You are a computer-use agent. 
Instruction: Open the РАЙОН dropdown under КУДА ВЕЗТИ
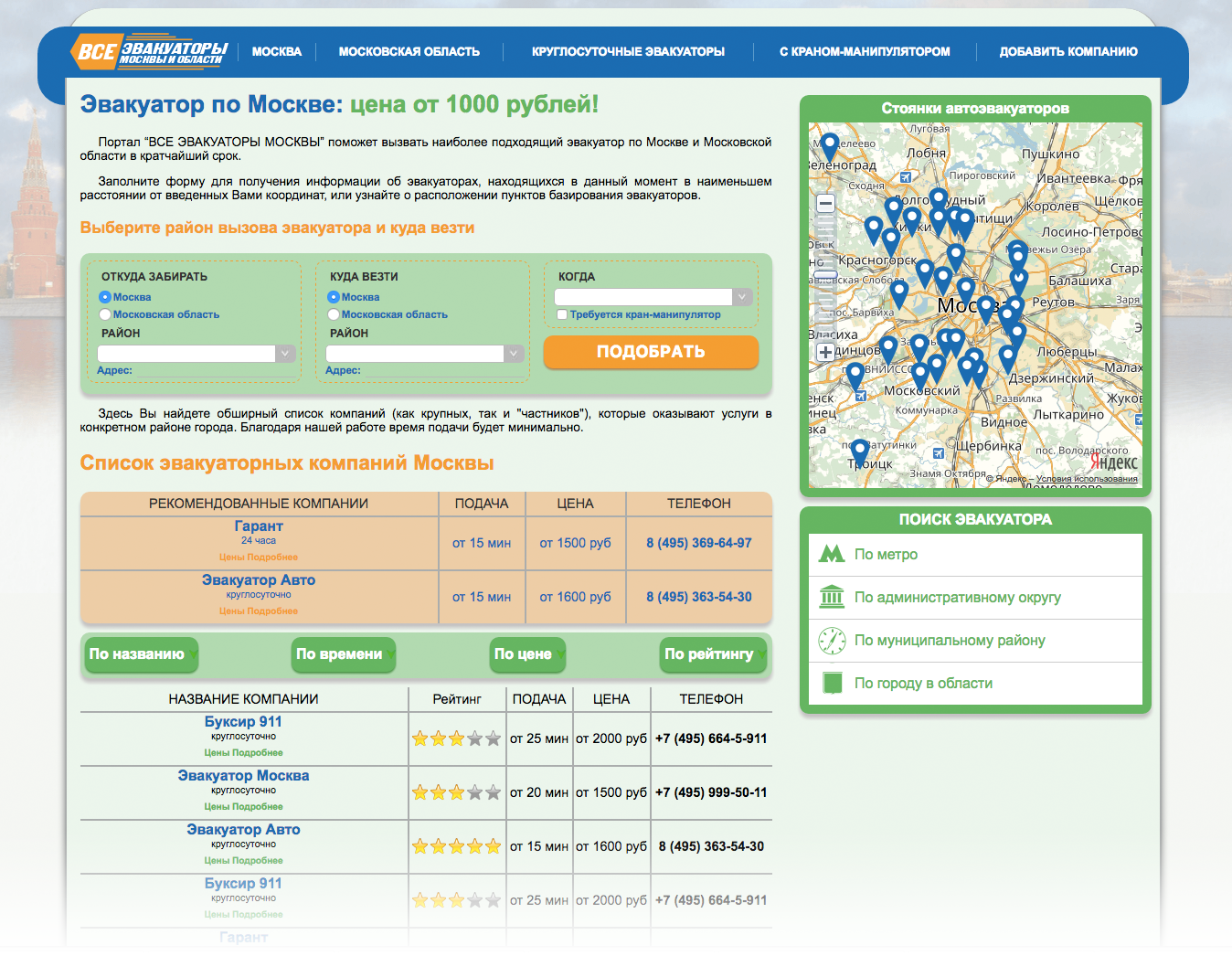[x=425, y=354]
